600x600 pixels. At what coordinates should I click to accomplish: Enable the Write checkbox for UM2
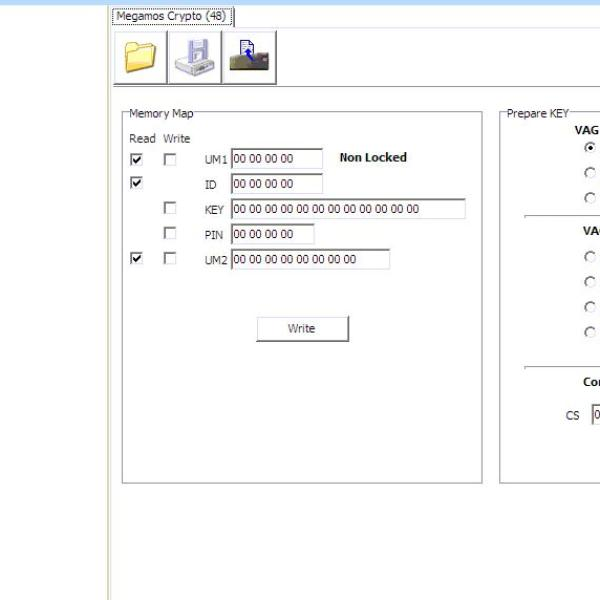point(170,258)
